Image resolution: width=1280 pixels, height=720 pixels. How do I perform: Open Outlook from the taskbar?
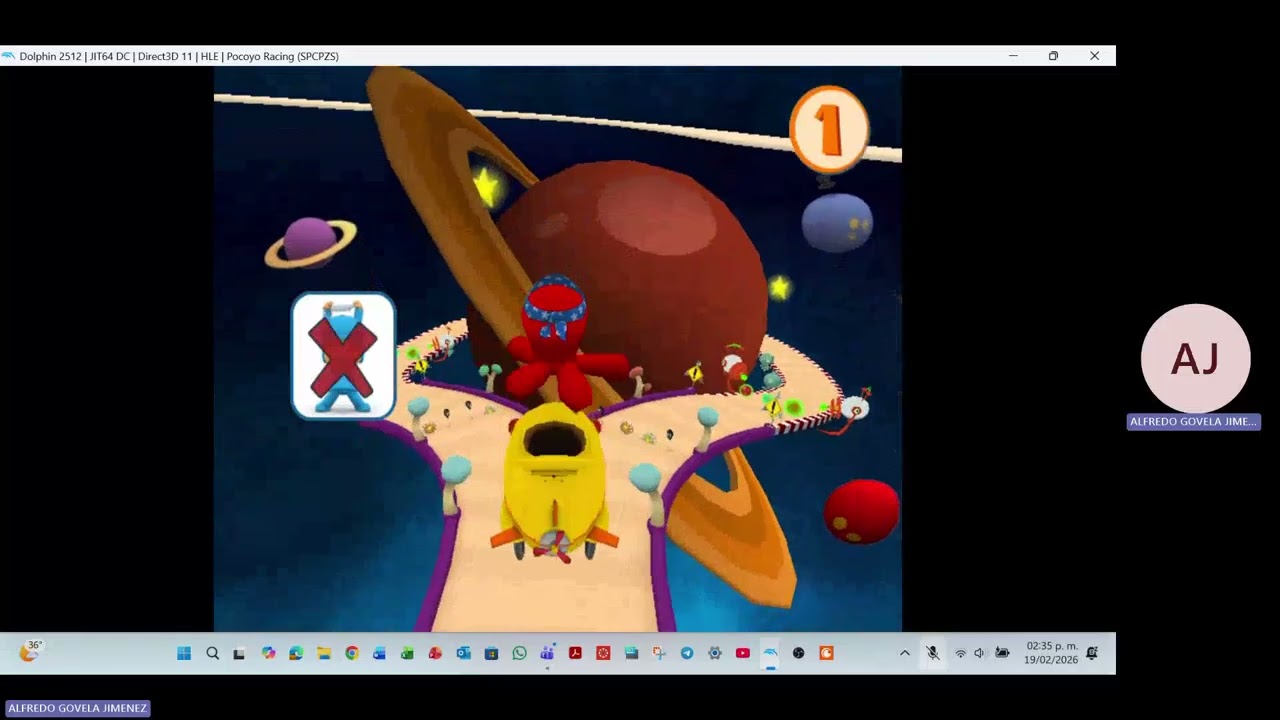[463, 653]
